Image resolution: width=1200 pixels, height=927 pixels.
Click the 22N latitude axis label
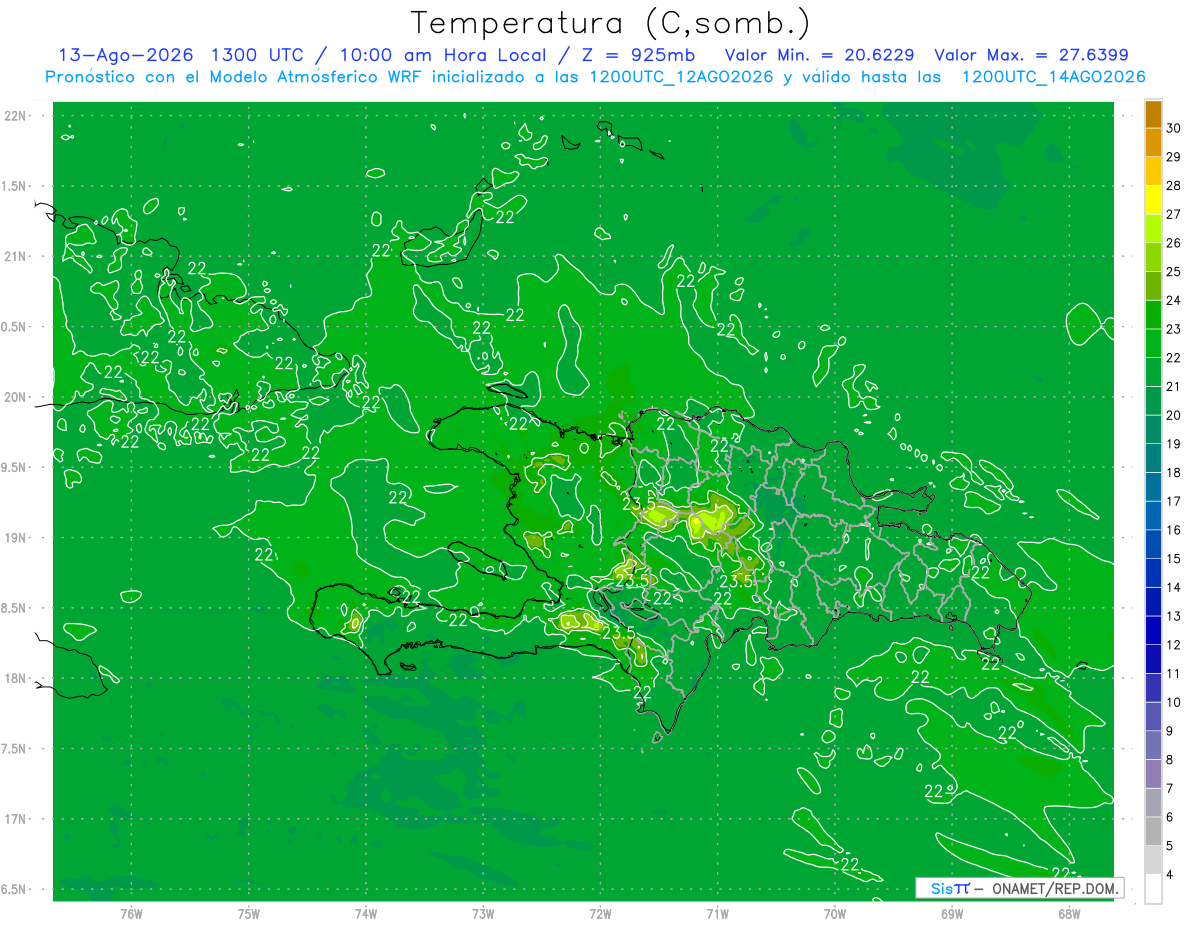[16, 116]
